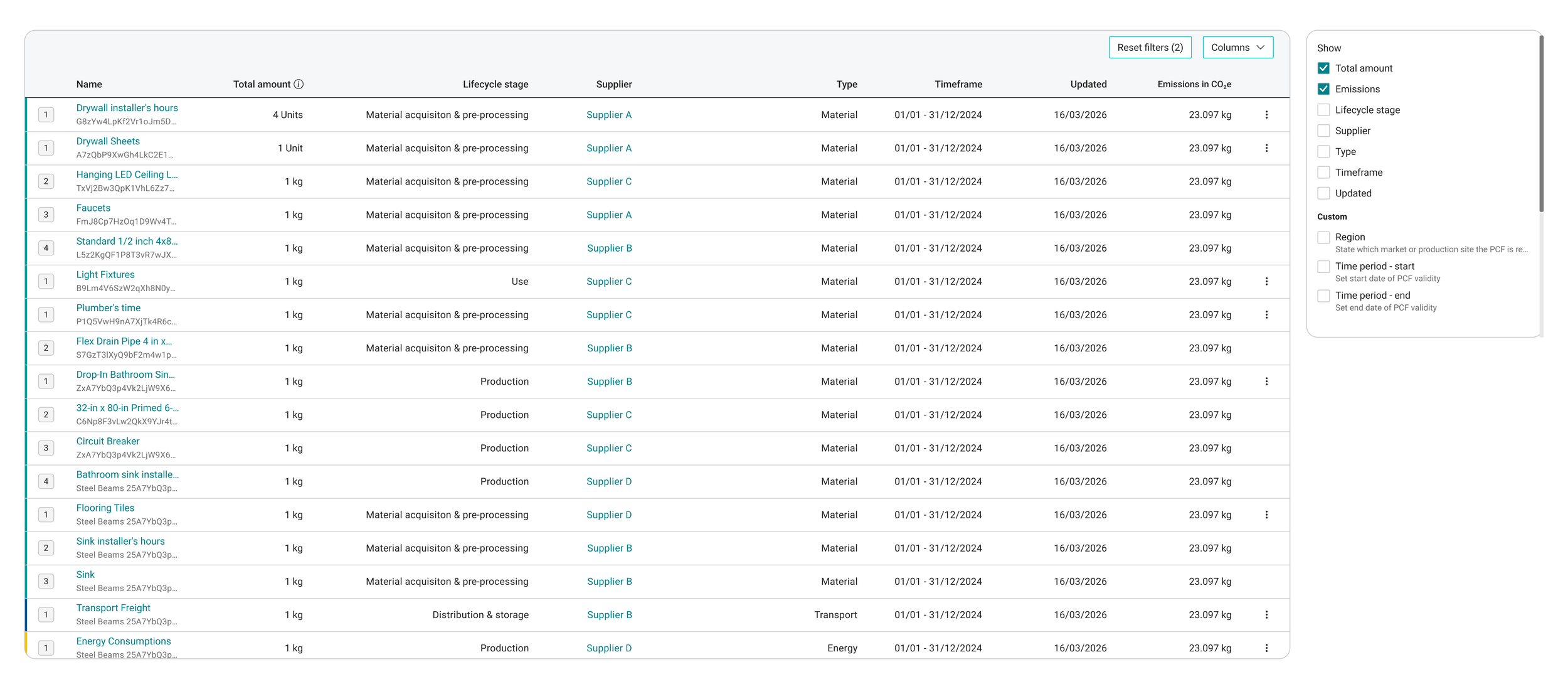Open the Circuit Breaker item link

click(x=108, y=441)
